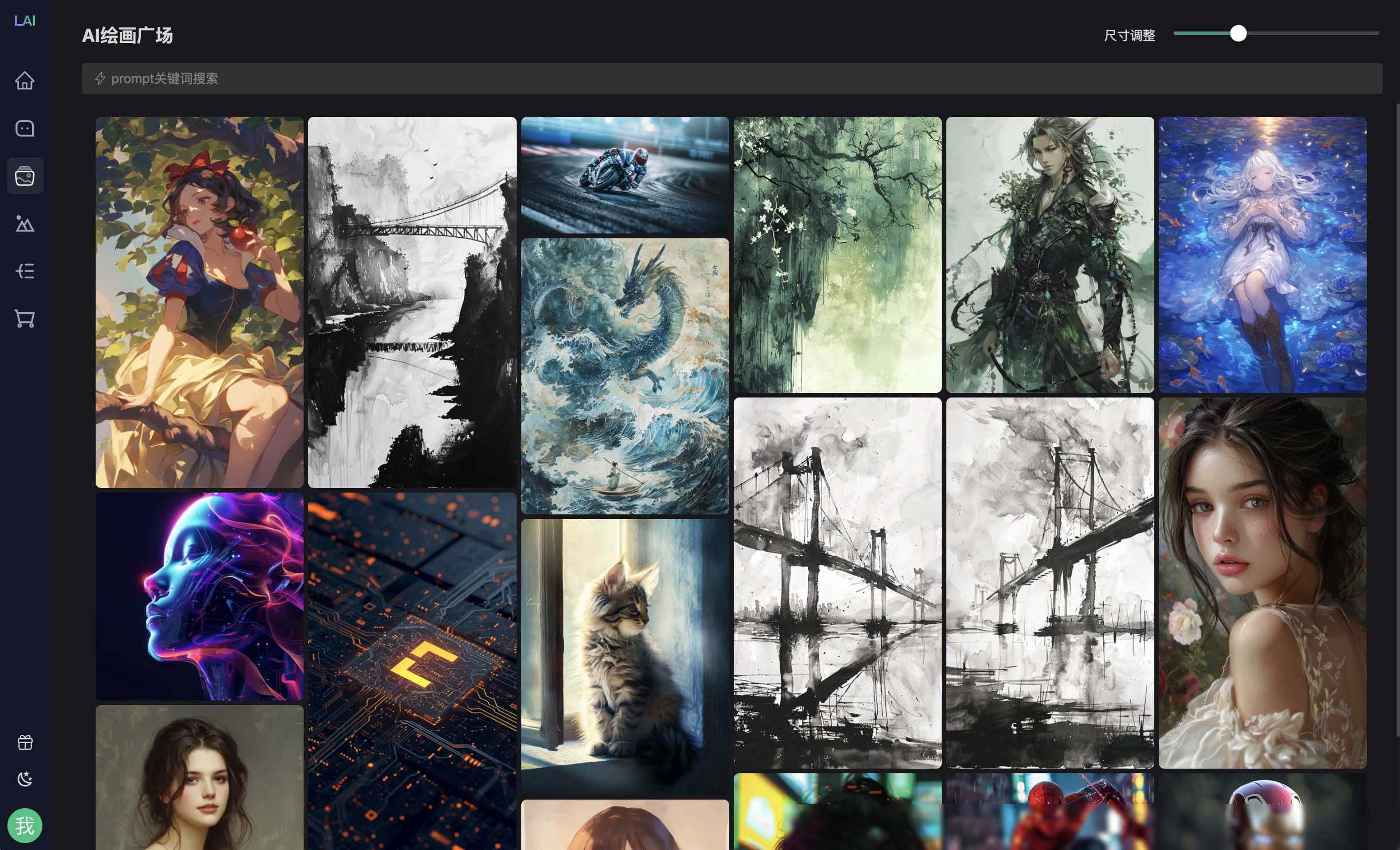Open the home page icon in sidebar
The width and height of the screenshot is (1400, 850).
25,80
